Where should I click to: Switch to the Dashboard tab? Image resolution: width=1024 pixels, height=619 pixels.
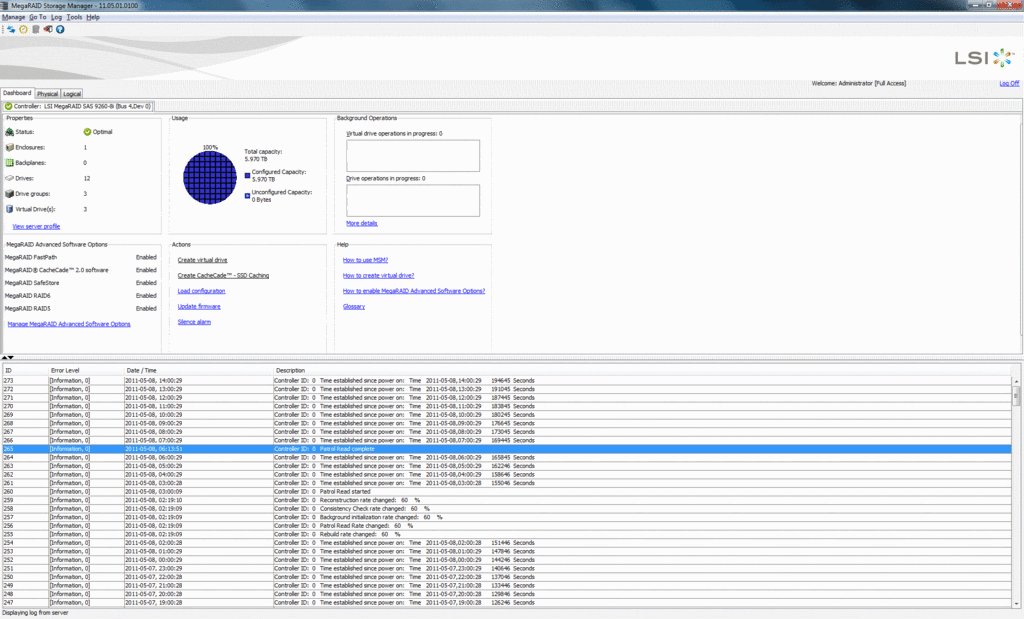[x=17, y=93]
